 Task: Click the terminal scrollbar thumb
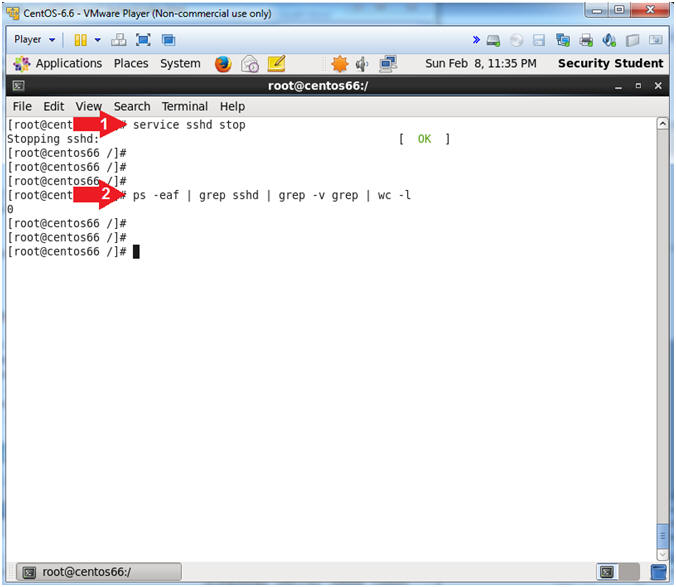pyautogui.click(x=663, y=536)
